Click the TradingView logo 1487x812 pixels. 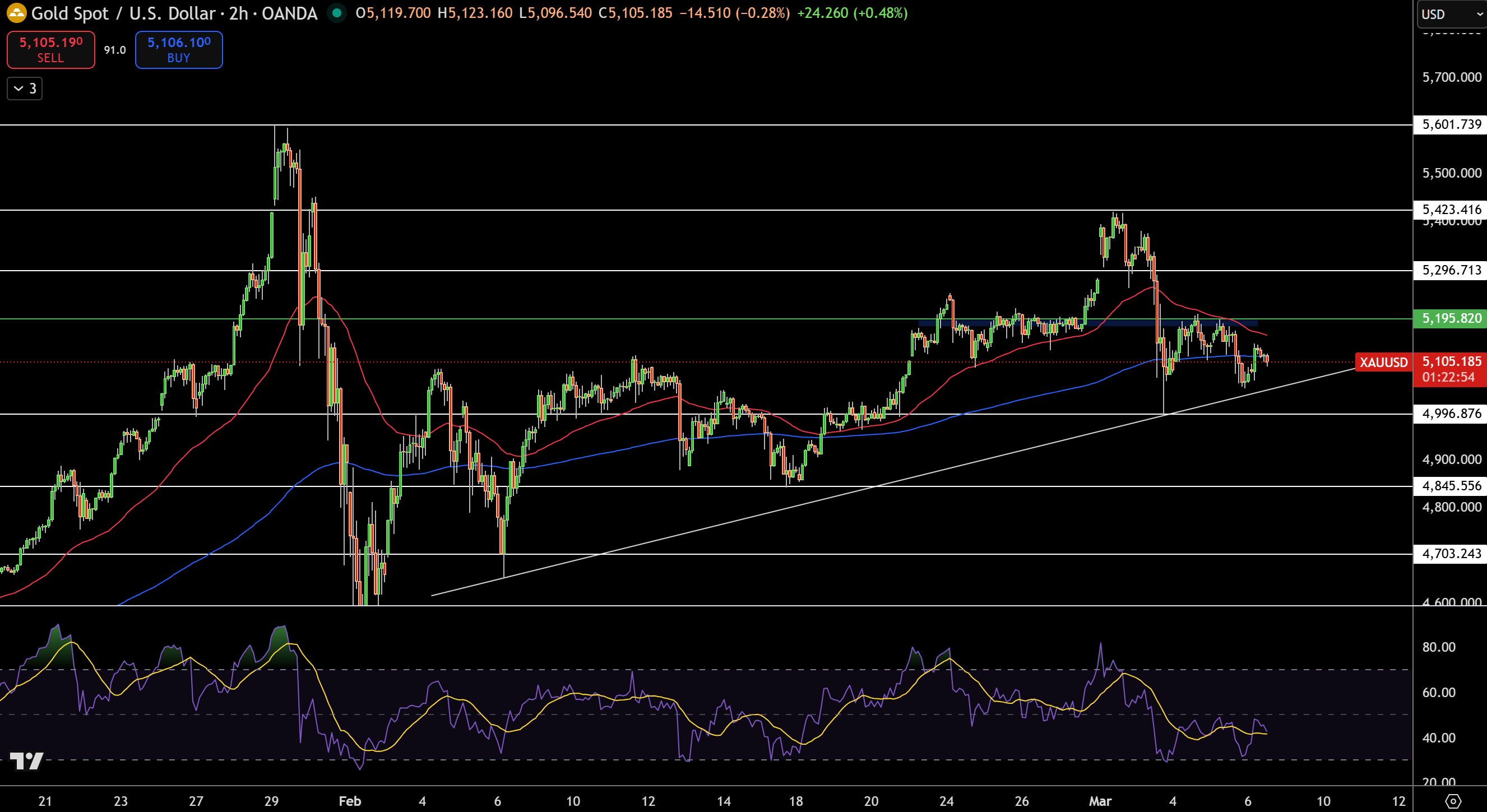tap(26, 760)
